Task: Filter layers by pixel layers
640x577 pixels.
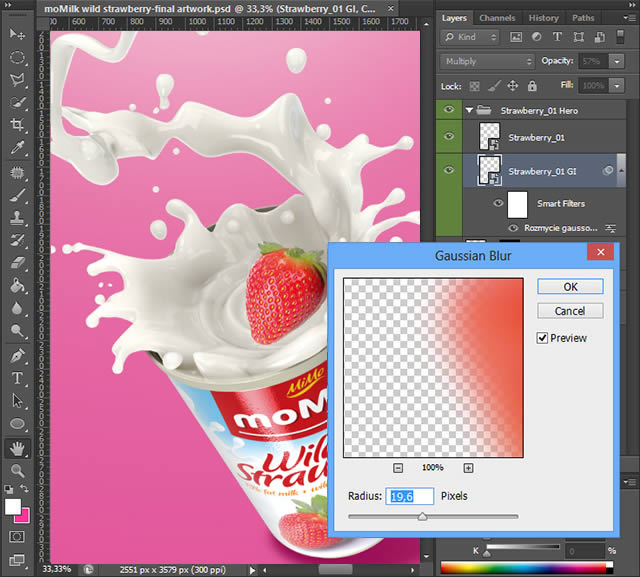Action: pyautogui.click(x=516, y=37)
